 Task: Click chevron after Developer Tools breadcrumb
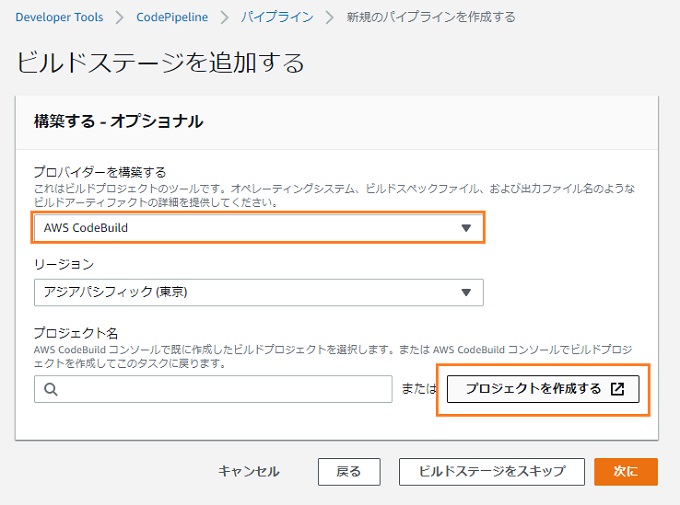pyautogui.click(x=120, y=17)
